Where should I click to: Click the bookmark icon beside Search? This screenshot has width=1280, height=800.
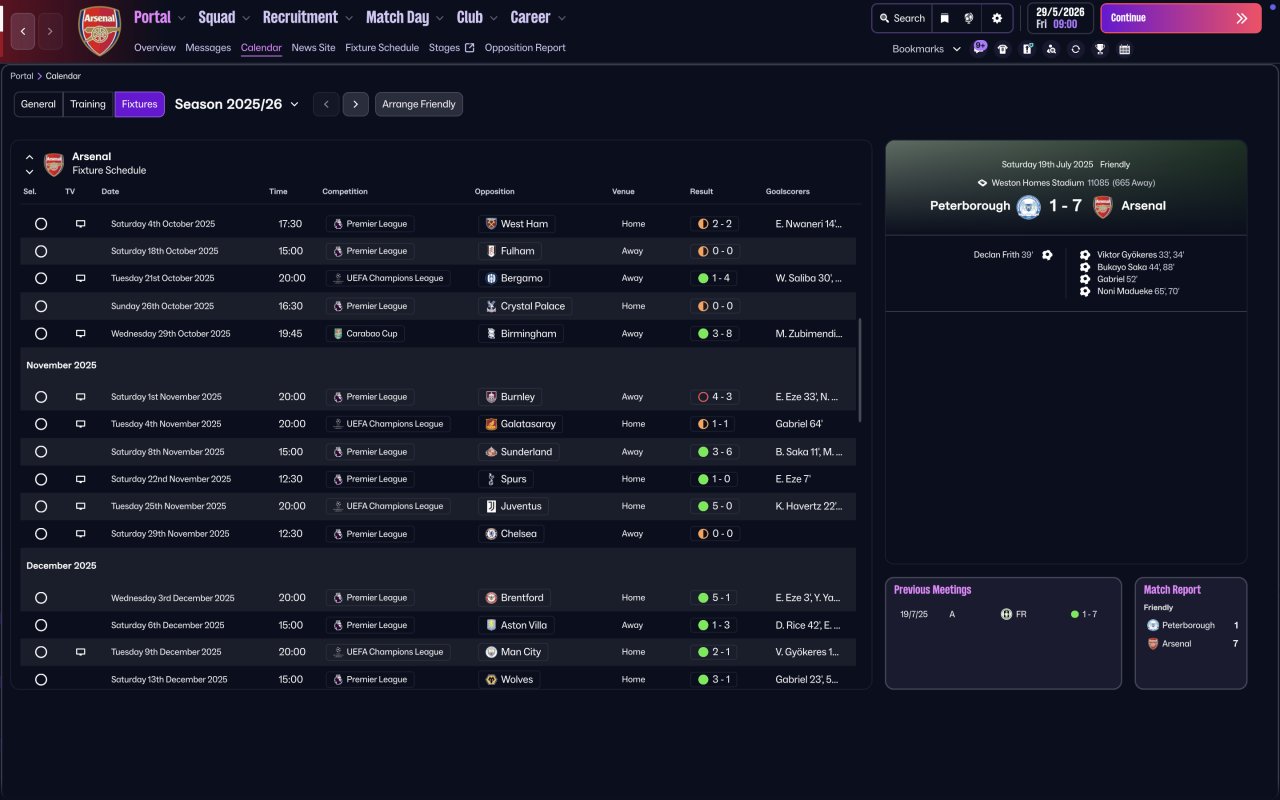[944, 18]
